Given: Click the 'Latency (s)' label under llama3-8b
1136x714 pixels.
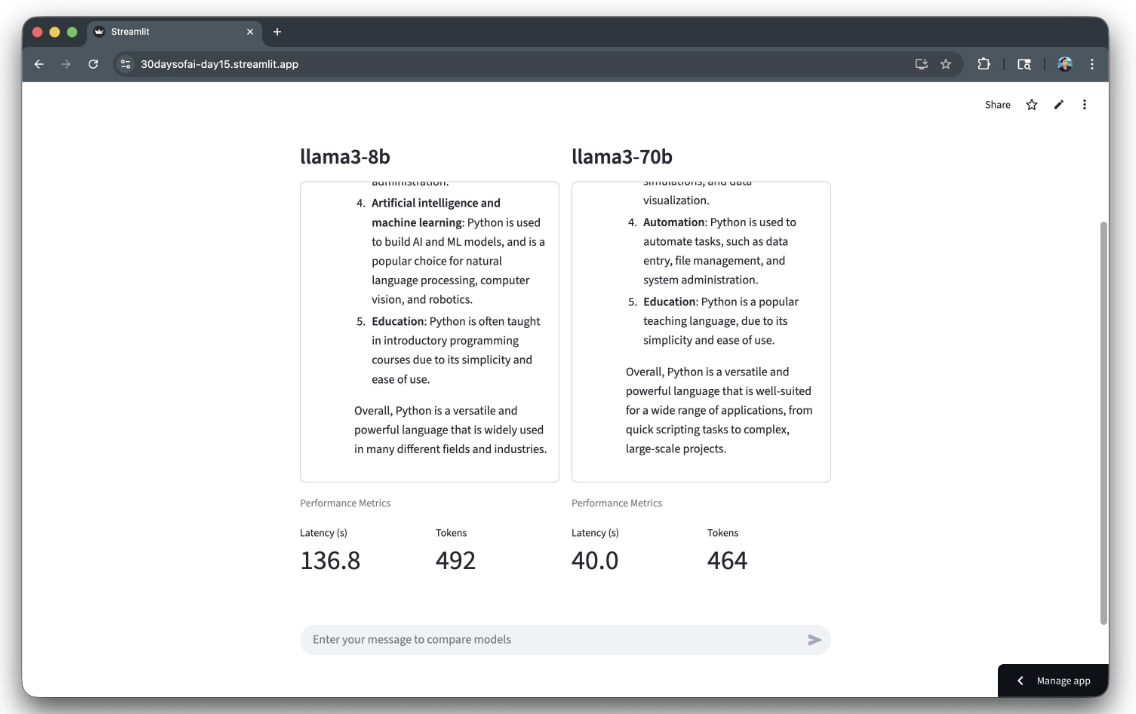Looking at the screenshot, I should [x=323, y=533].
